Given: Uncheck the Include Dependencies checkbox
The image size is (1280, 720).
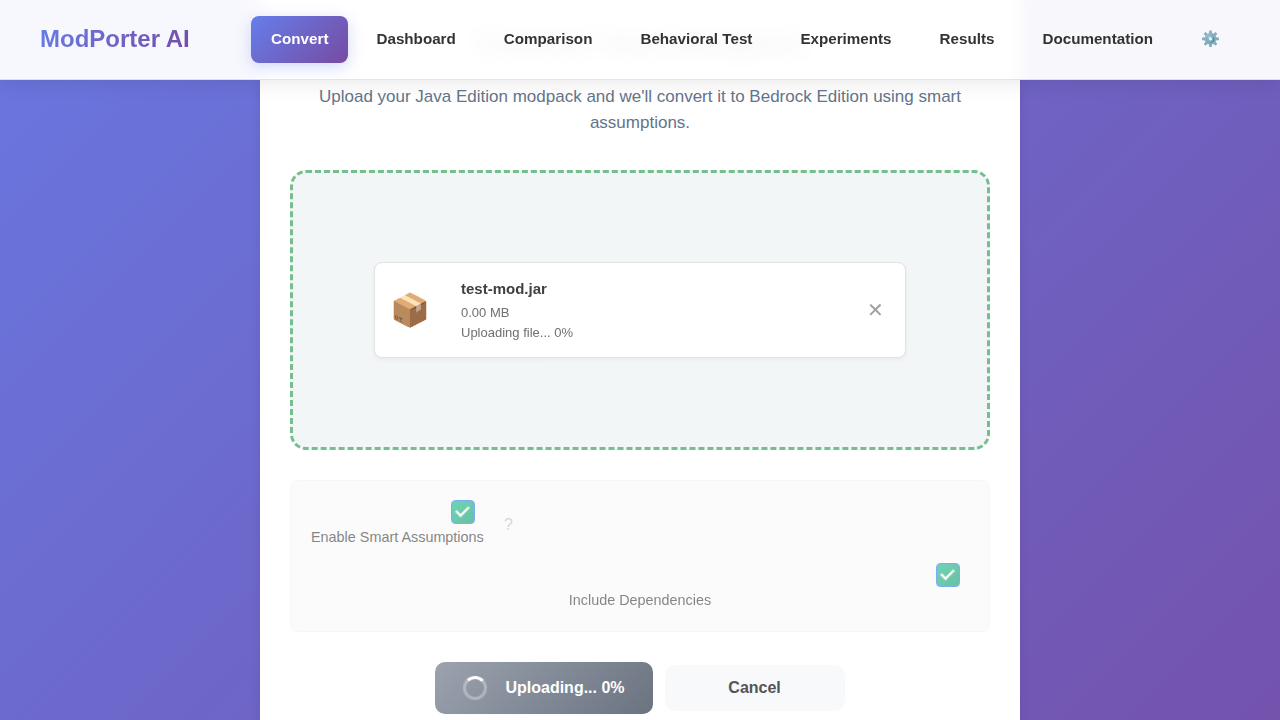Looking at the screenshot, I should [947, 575].
